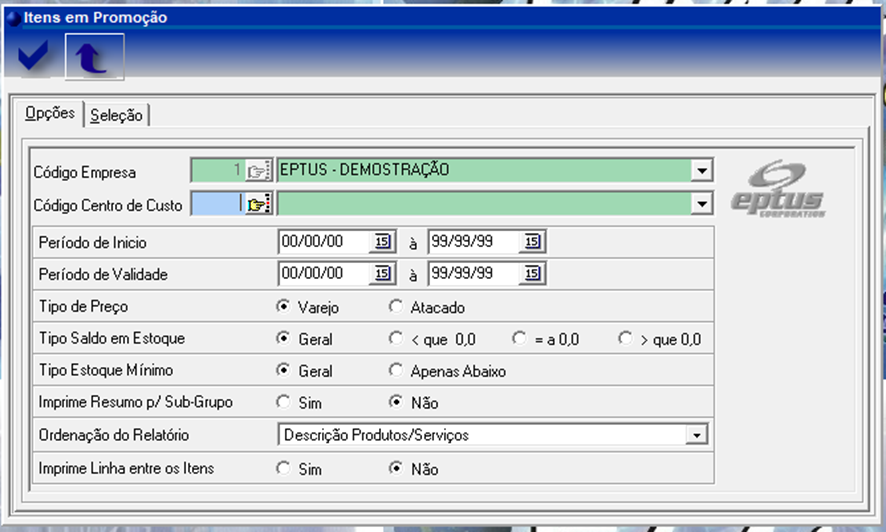This screenshot has width=886, height=532.
Task: Click the return arrow toolbar icon
Action: point(93,59)
